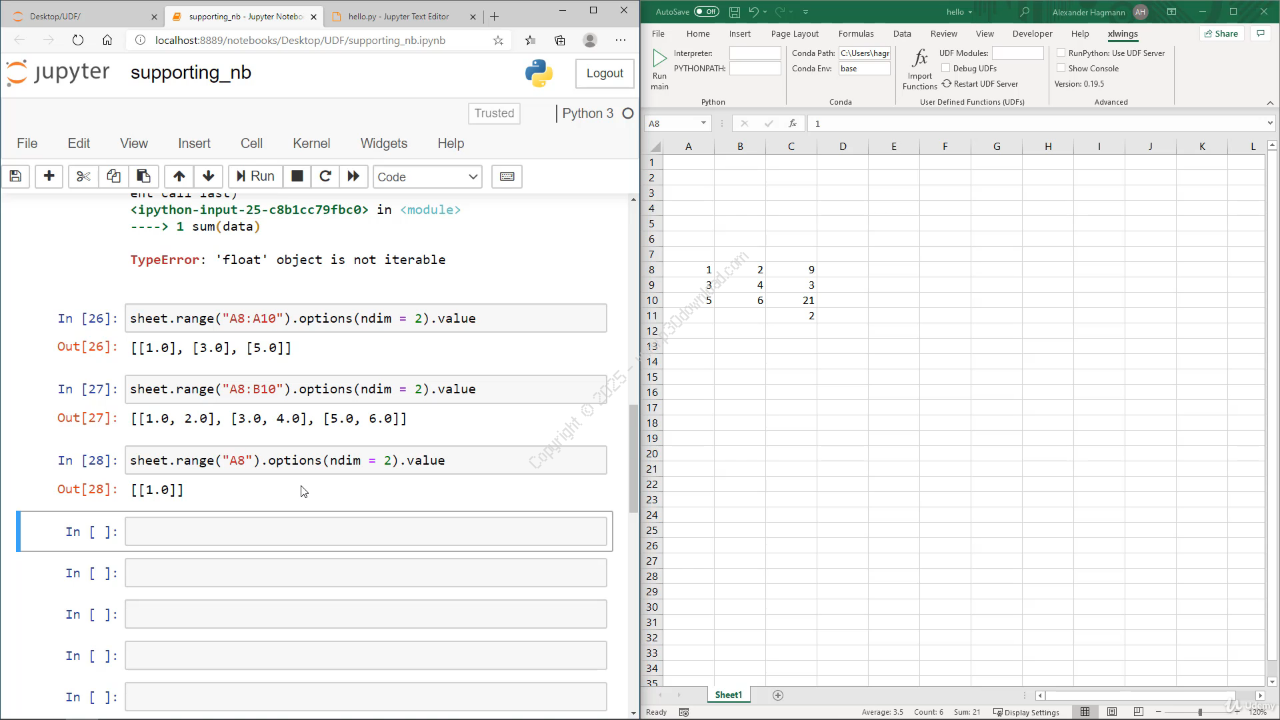Screen dimensions: 1280x720
Task: Expand the Excel formula bar
Action: (x=1270, y=123)
